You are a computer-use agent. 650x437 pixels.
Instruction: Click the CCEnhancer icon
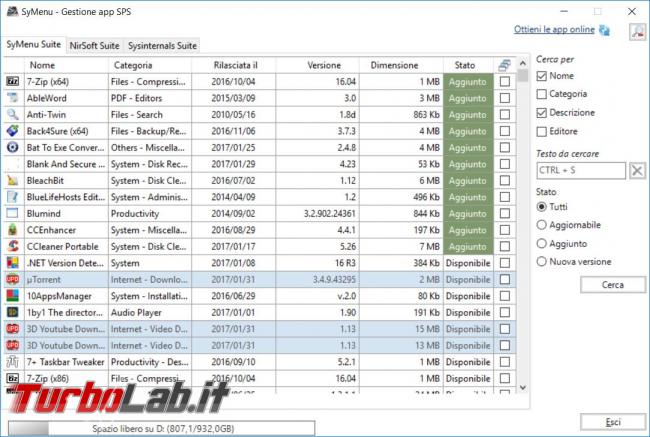[x=13, y=230]
